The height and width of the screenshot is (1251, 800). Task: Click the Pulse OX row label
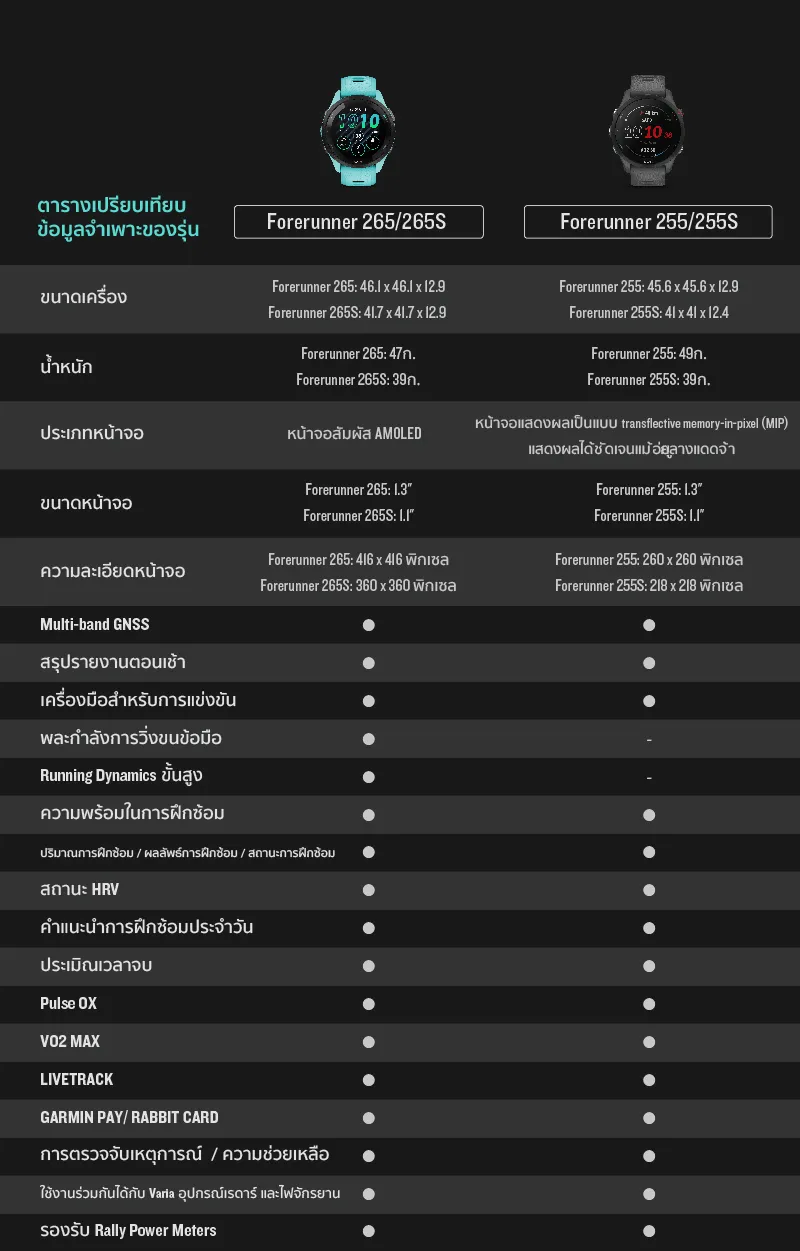click(x=68, y=1004)
